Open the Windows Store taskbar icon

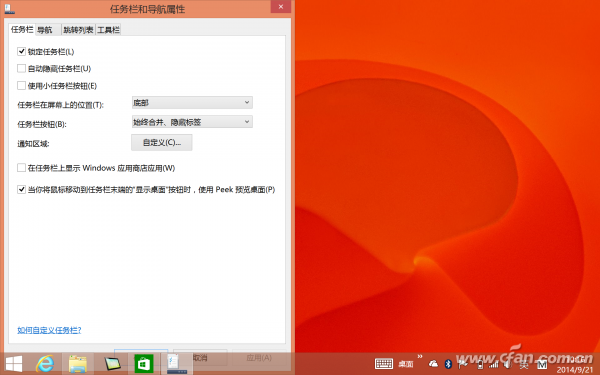tap(143, 364)
